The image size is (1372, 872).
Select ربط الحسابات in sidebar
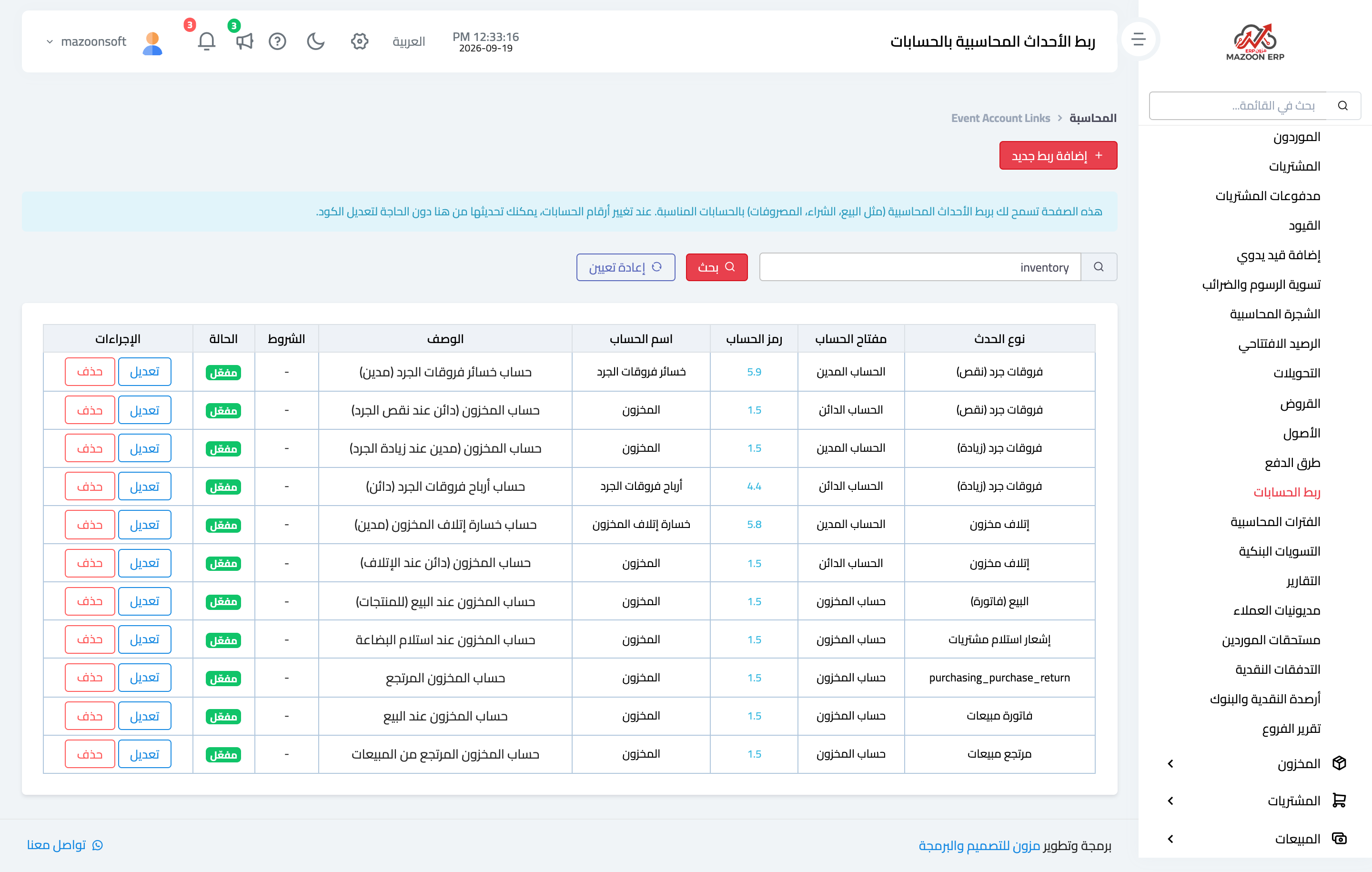click(1287, 492)
